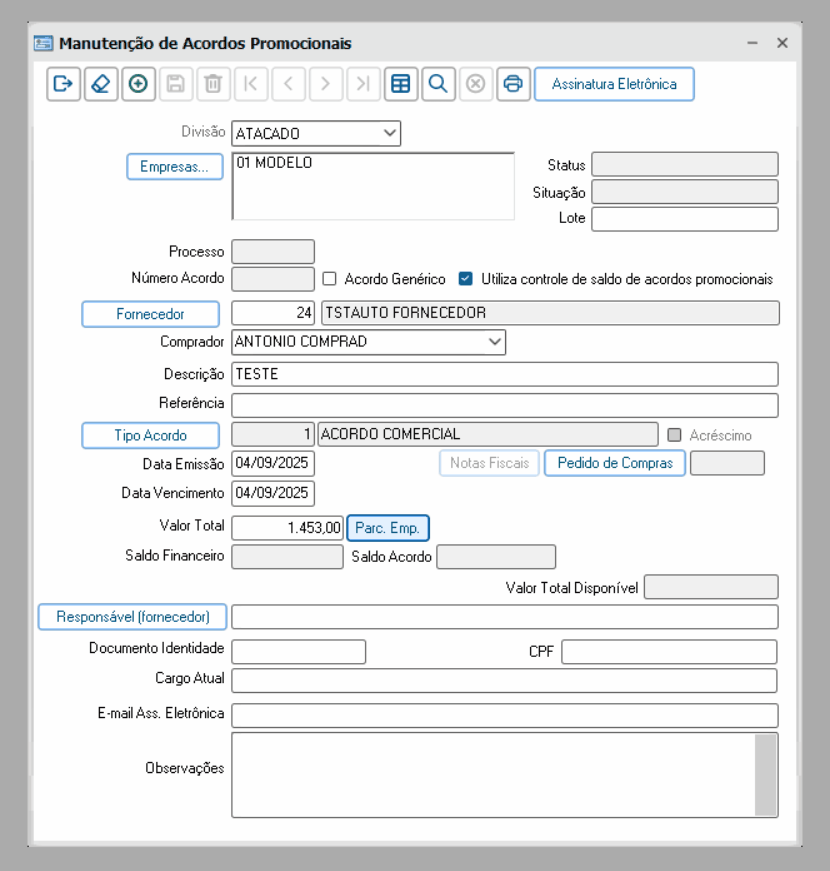This screenshot has width=830, height=871.
Task: Click the Fornecedor lookup button
Action: pyautogui.click(x=151, y=314)
